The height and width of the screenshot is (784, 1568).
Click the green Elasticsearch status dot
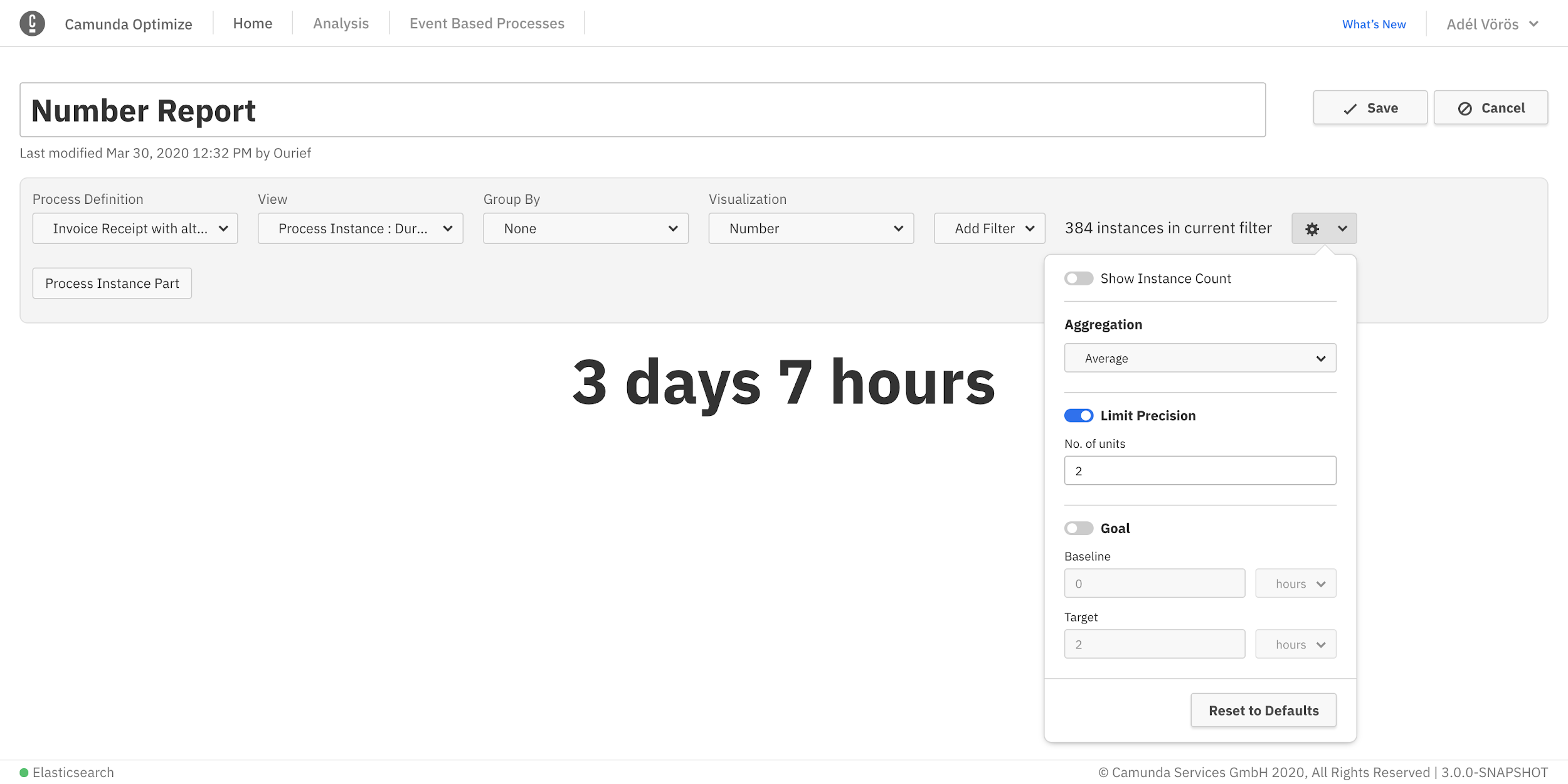pos(24,773)
